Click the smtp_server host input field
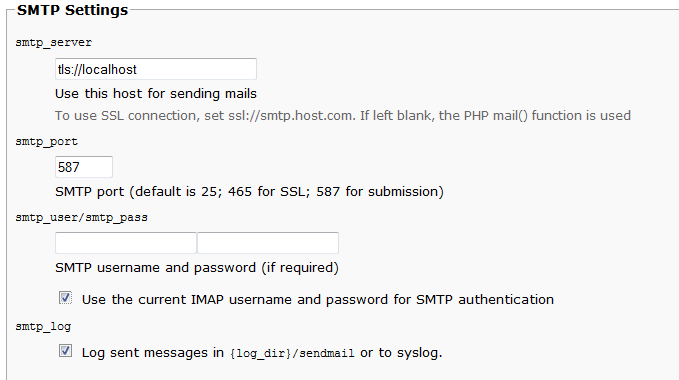The image size is (679, 380). [x=156, y=69]
